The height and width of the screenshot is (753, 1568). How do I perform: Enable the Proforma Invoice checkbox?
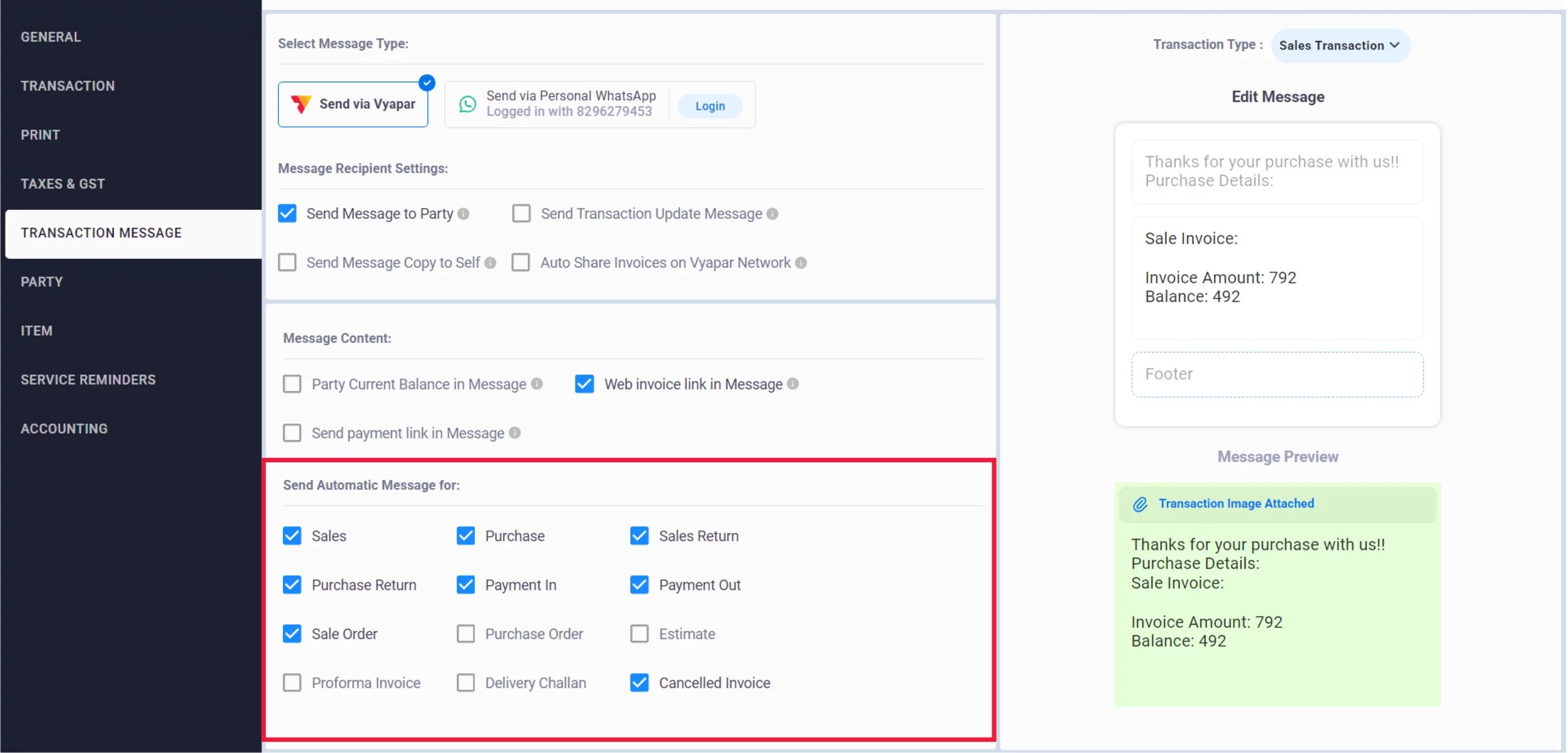[292, 682]
